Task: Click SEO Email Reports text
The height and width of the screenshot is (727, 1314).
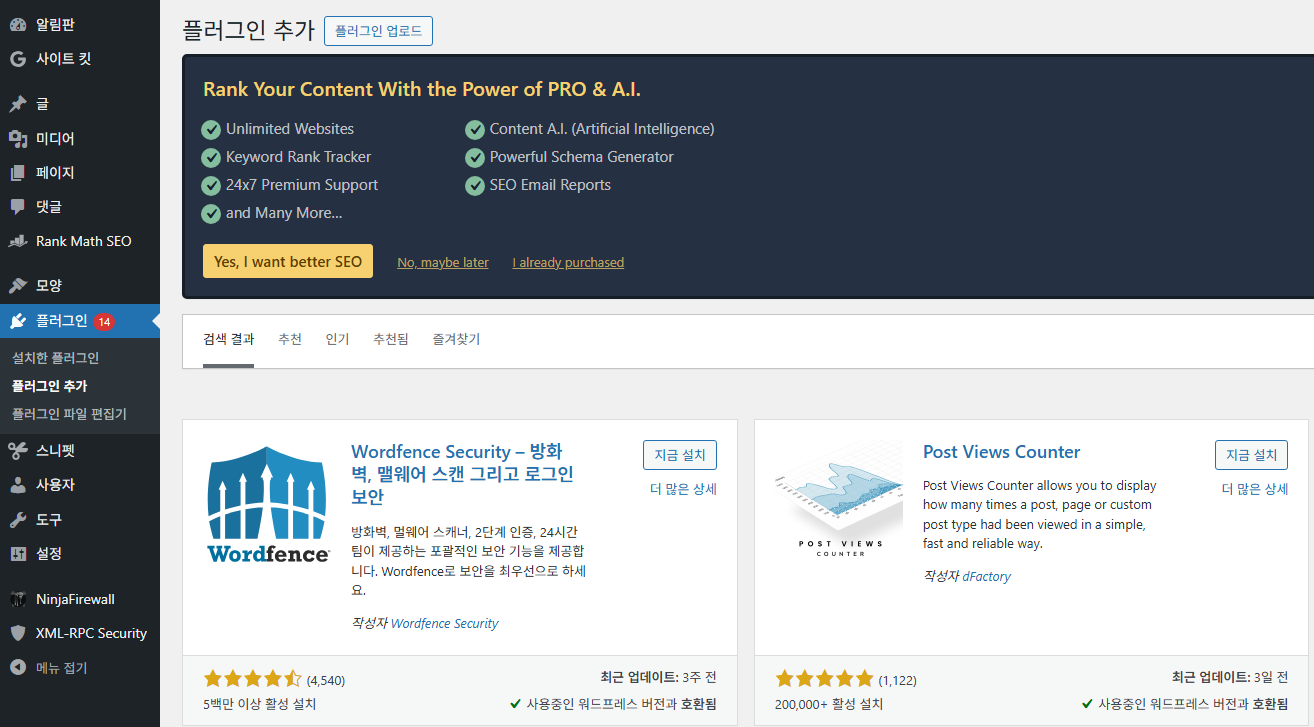Action: pos(550,185)
